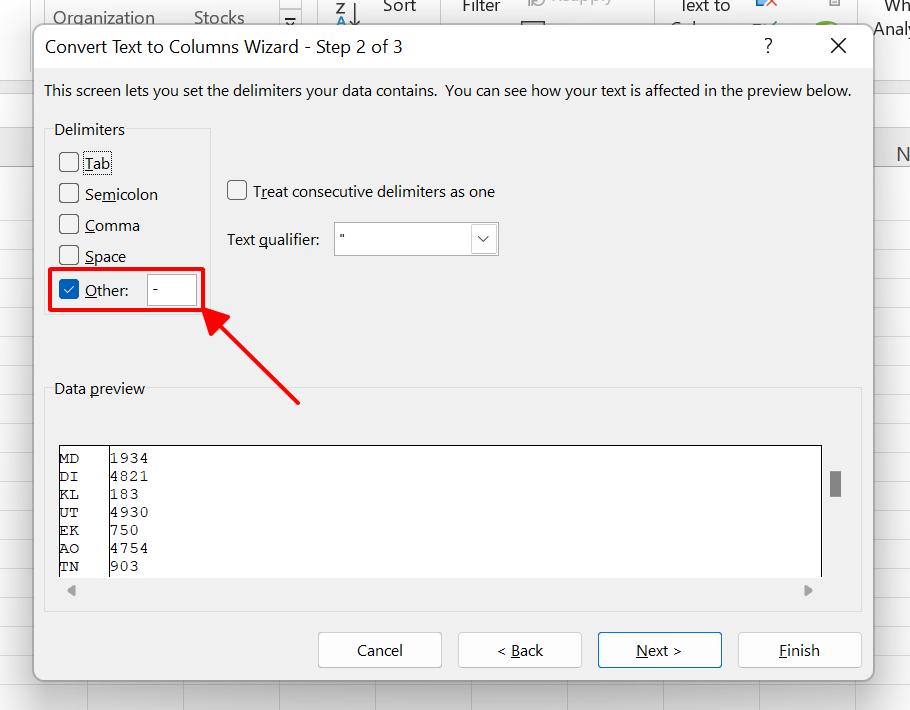
Task: Tick the Comma delimiter checkbox
Action: [68, 224]
